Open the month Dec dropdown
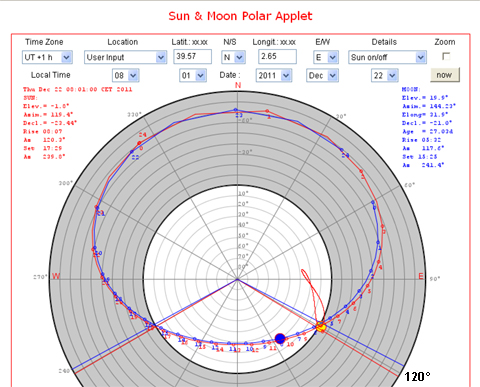This screenshot has height=387, width=480. click(322, 76)
